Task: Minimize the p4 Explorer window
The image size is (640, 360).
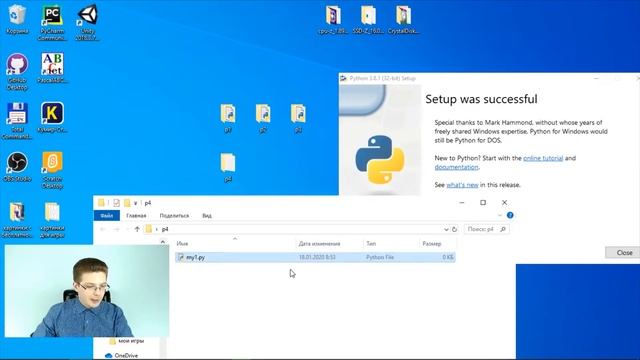Action: point(462,202)
